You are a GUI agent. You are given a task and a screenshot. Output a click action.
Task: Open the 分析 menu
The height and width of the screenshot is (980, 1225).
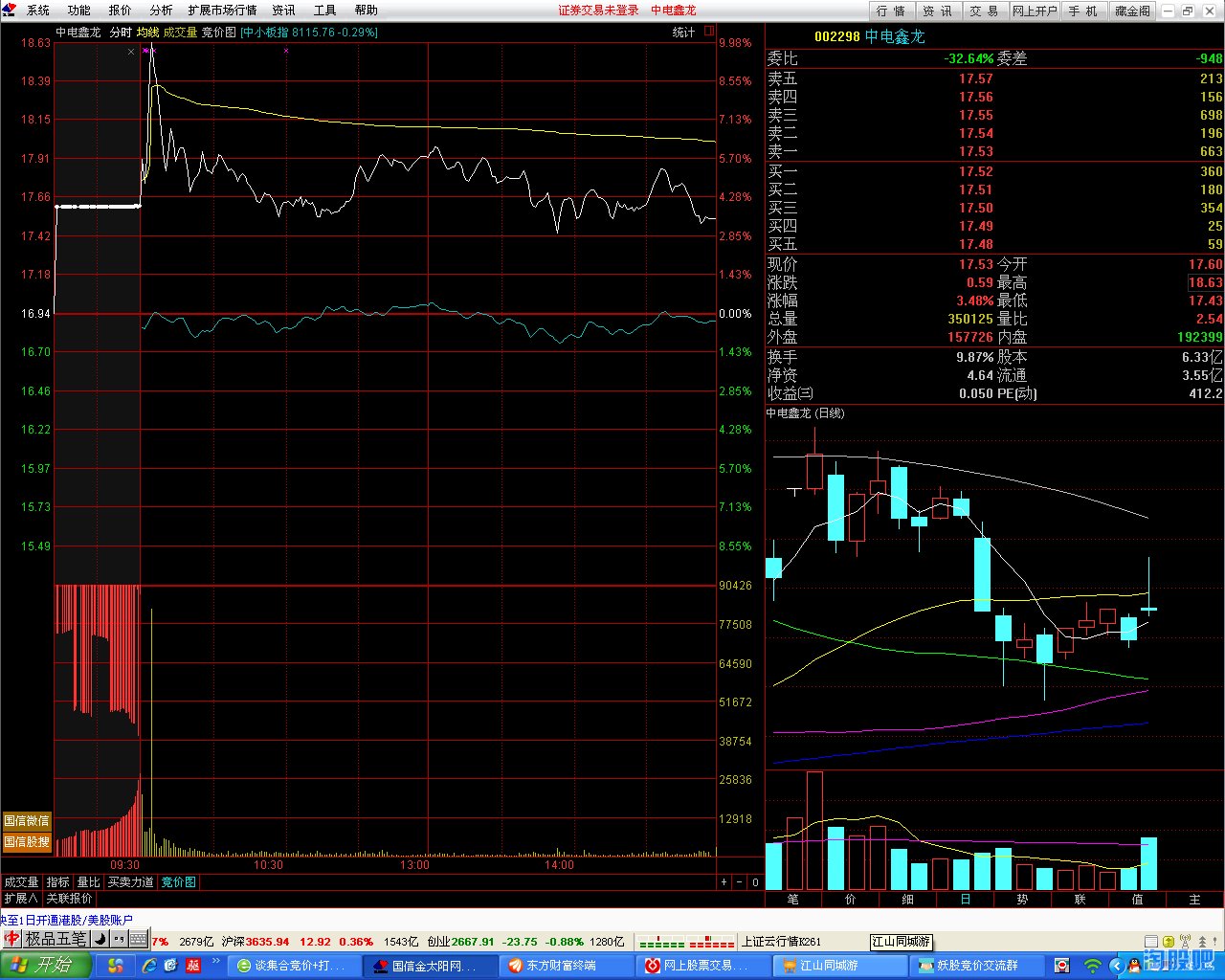pos(162,11)
